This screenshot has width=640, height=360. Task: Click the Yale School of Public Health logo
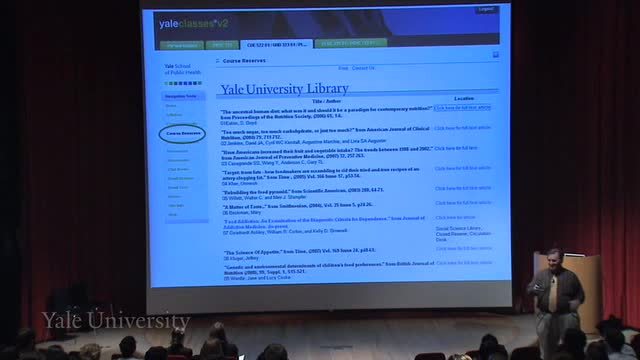point(182,69)
